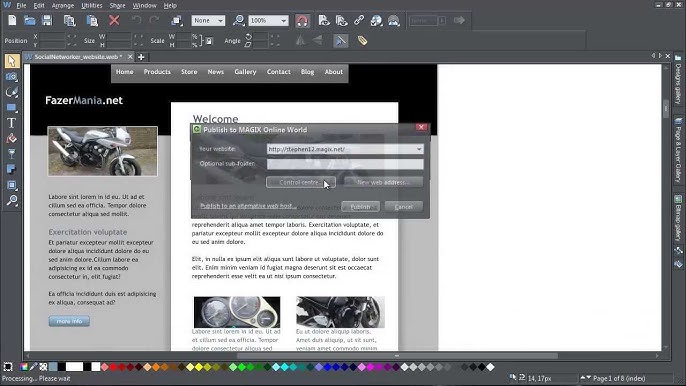Select the speedometer gauges photo
Viewport: 686px width, 386px height.
(237, 312)
